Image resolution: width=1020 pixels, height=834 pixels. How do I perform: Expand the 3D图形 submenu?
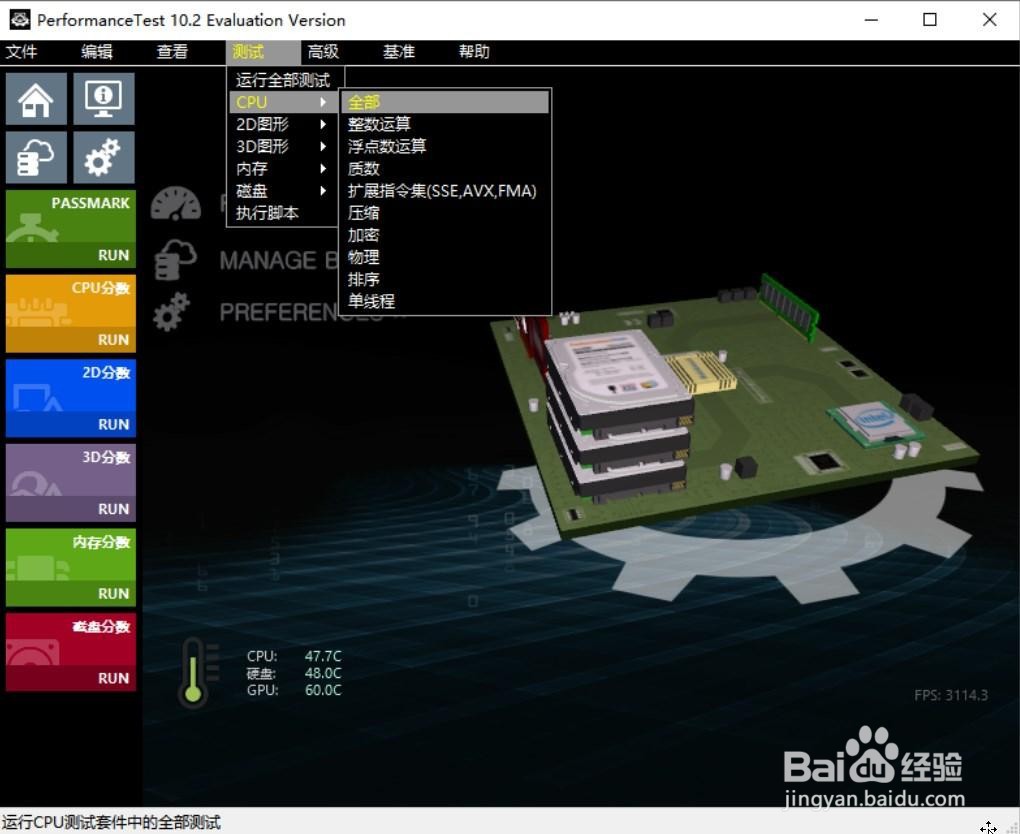283,146
